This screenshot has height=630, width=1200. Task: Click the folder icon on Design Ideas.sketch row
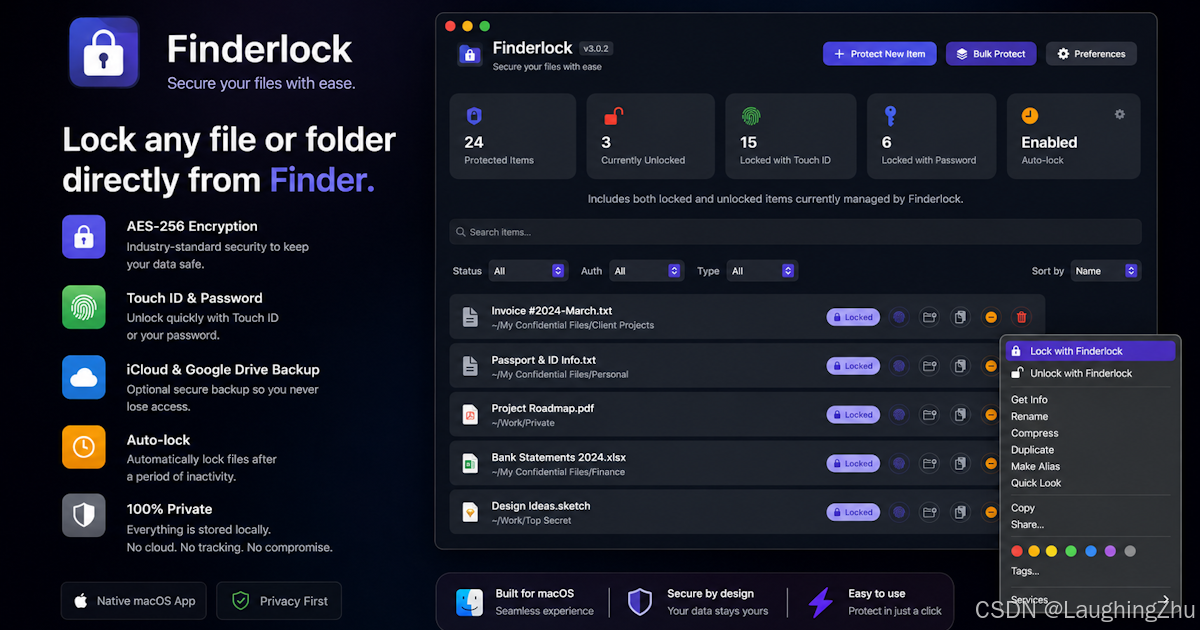click(x=929, y=512)
